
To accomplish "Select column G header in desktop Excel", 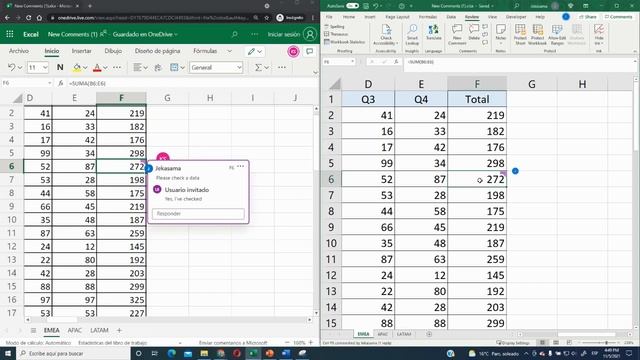I will point(532,84).
